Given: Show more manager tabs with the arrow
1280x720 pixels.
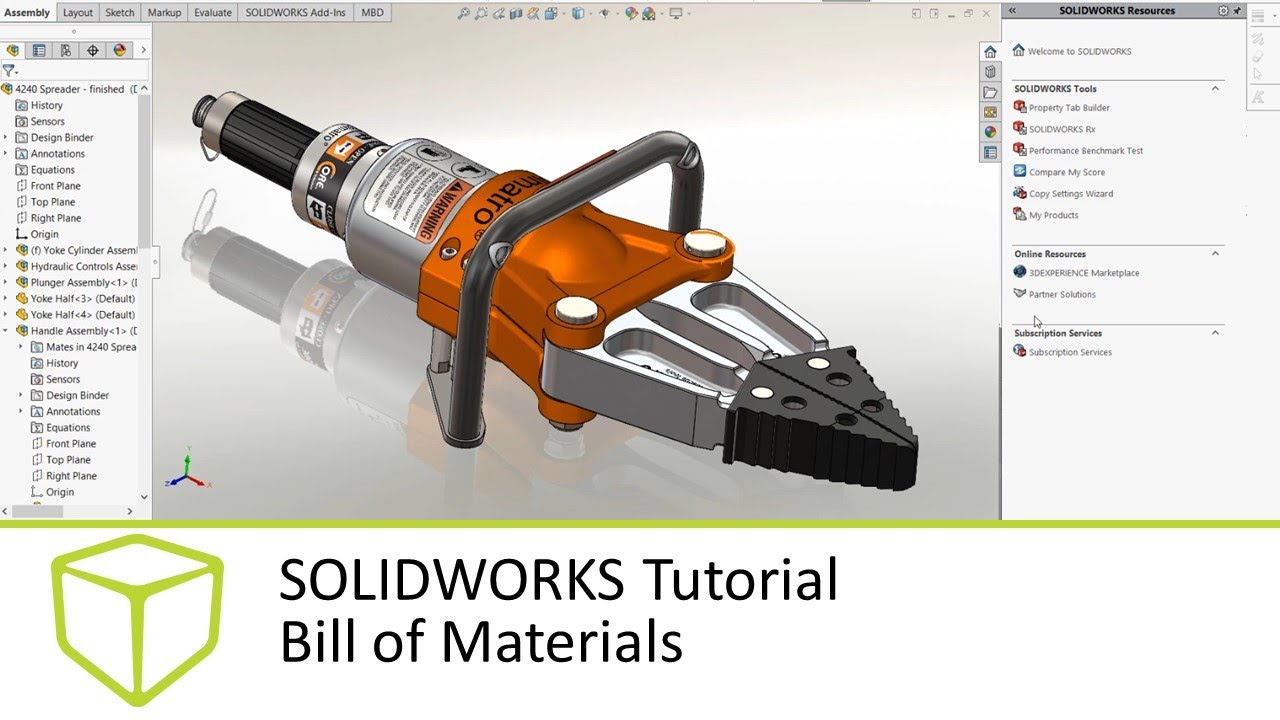Looking at the screenshot, I should 143,50.
